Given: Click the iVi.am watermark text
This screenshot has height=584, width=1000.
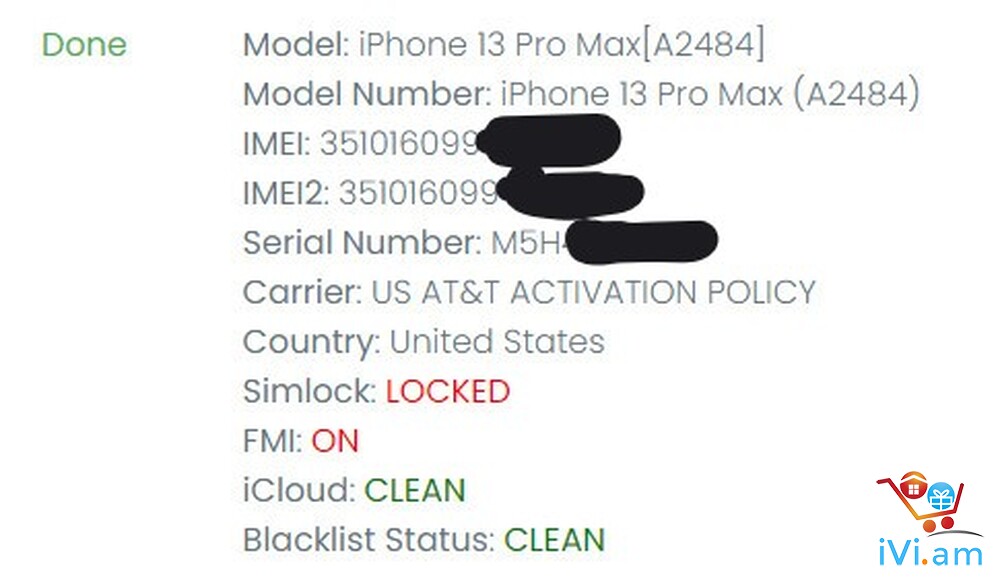Looking at the screenshot, I should [930, 551].
